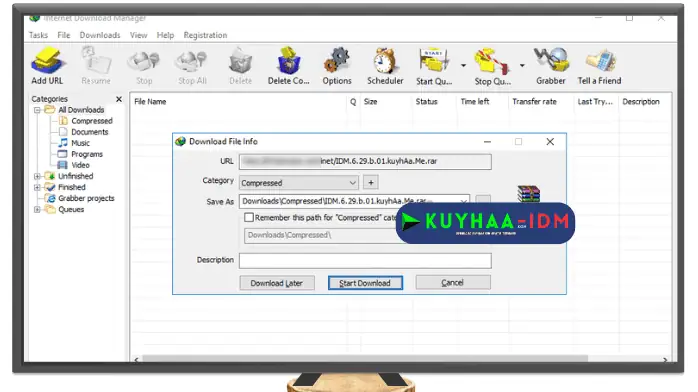
Task: Click the Save As path field
Action: tap(354, 202)
